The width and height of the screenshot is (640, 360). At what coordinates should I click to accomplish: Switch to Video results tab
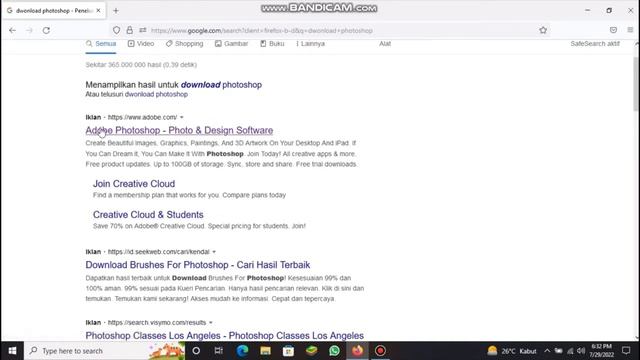(x=141, y=44)
